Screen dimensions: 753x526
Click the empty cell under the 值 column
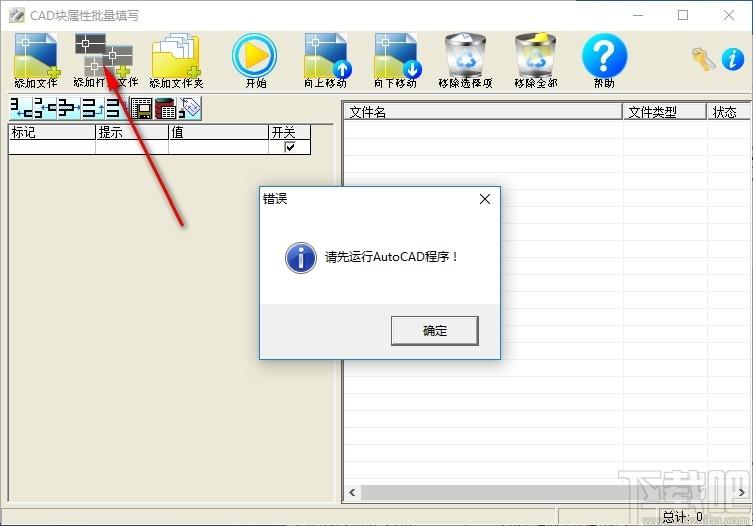pos(219,147)
